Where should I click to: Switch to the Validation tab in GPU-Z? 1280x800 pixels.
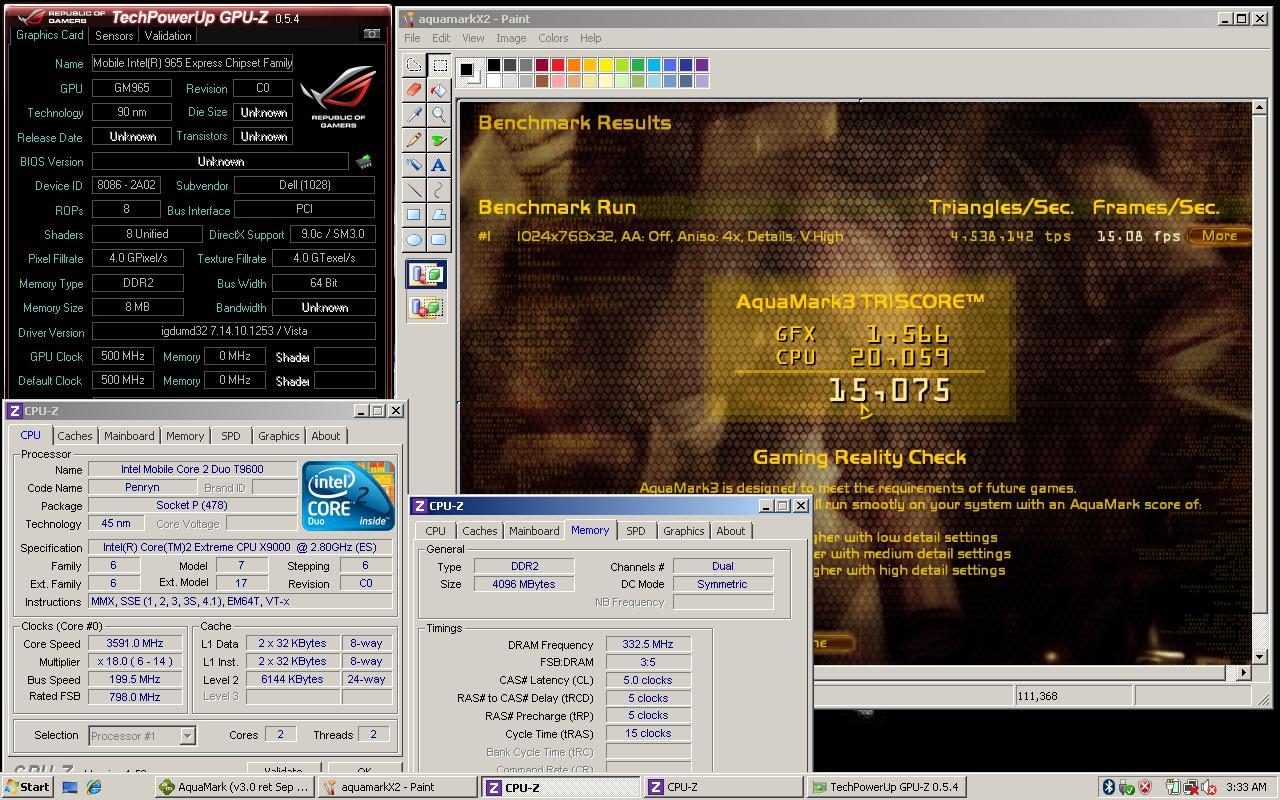click(x=168, y=35)
